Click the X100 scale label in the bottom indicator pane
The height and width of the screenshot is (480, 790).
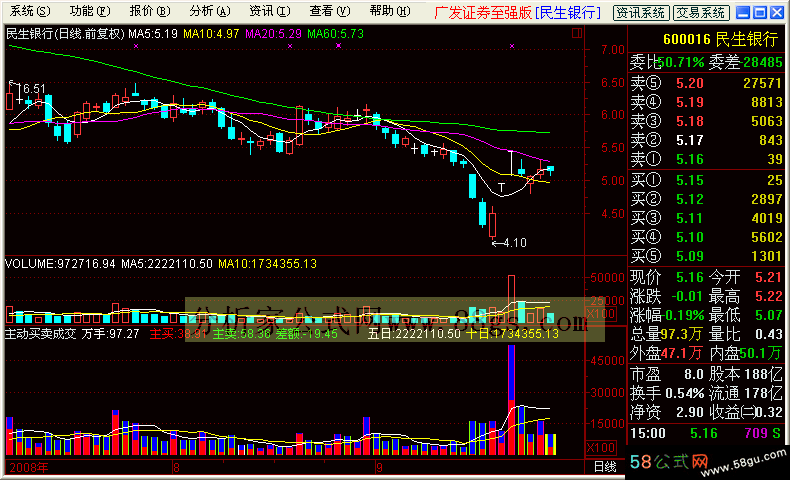coord(601,447)
